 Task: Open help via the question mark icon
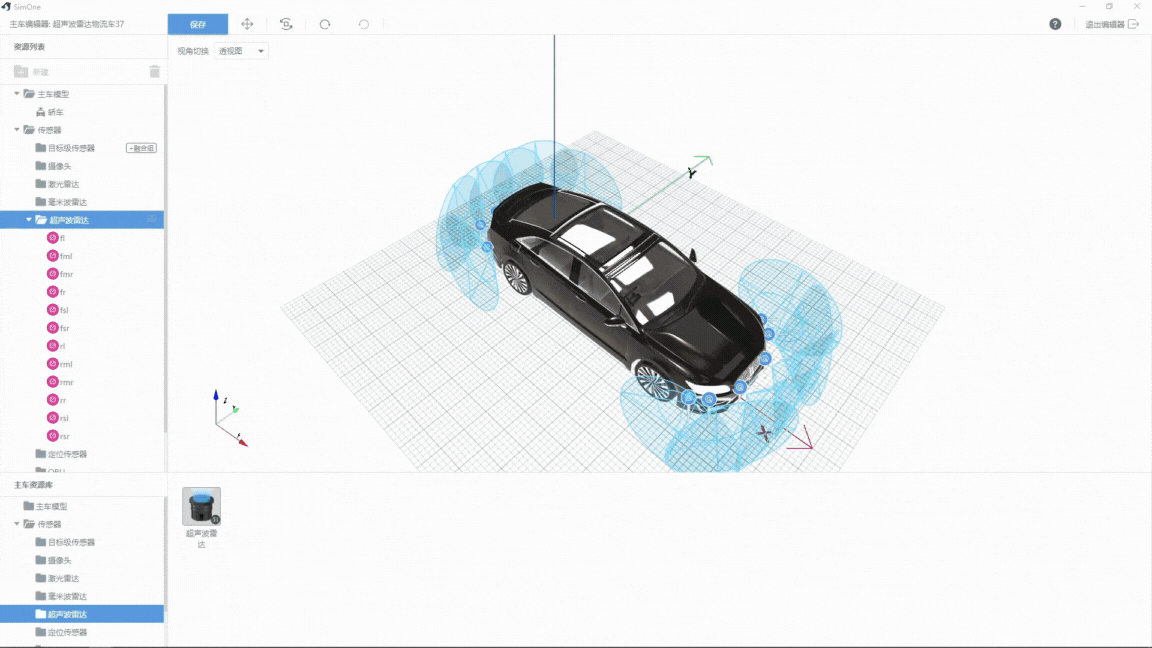[x=1055, y=24]
